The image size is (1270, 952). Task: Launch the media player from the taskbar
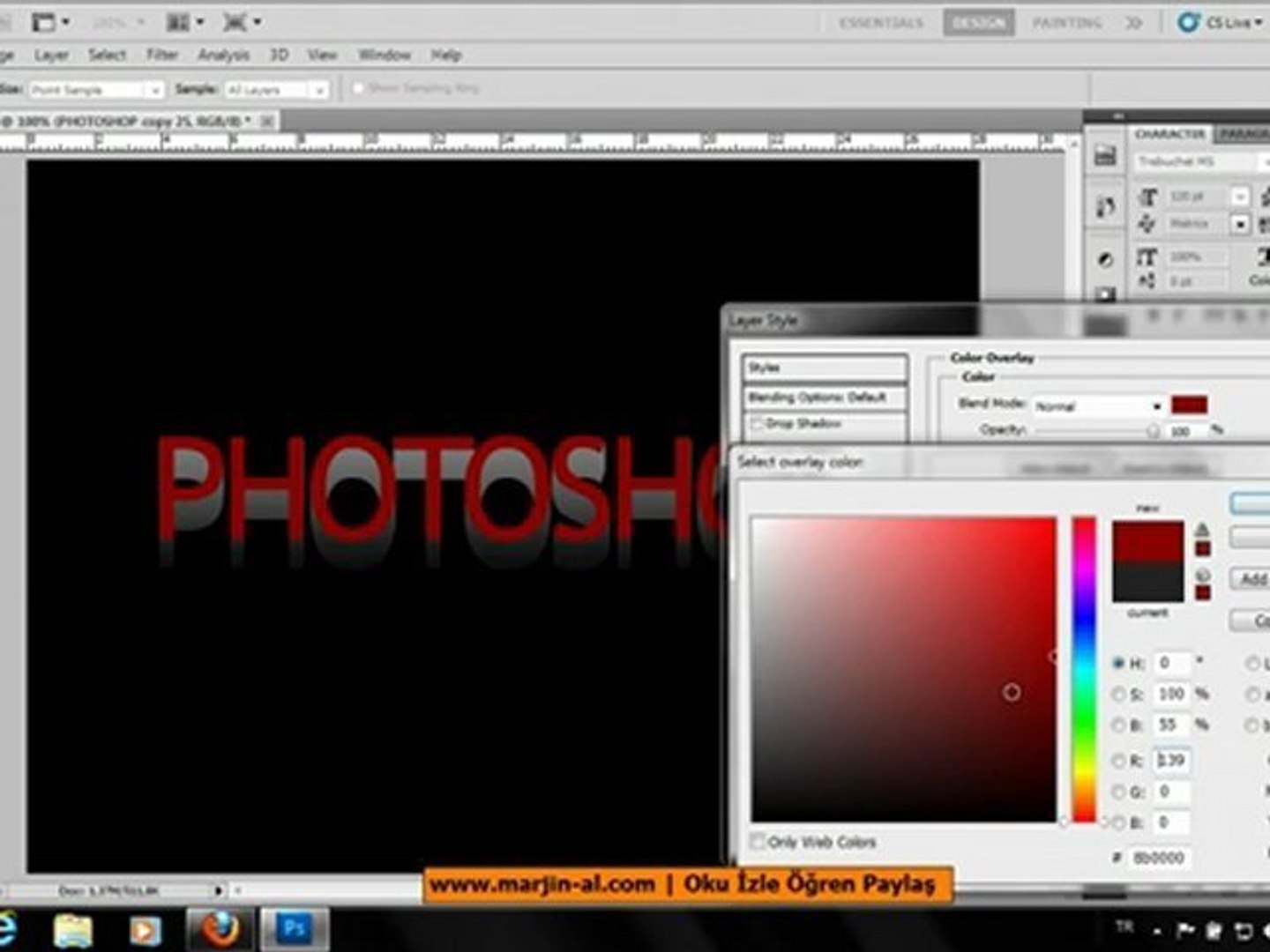point(145,931)
